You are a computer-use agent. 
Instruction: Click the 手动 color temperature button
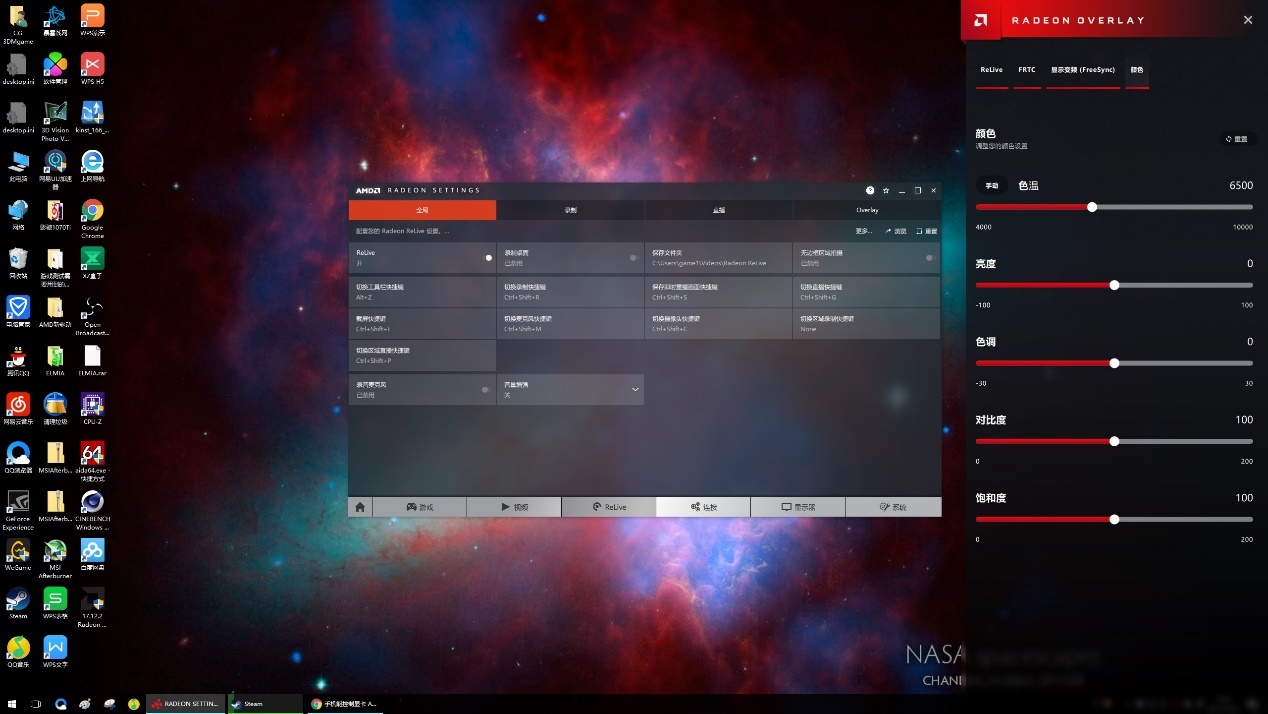point(992,186)
